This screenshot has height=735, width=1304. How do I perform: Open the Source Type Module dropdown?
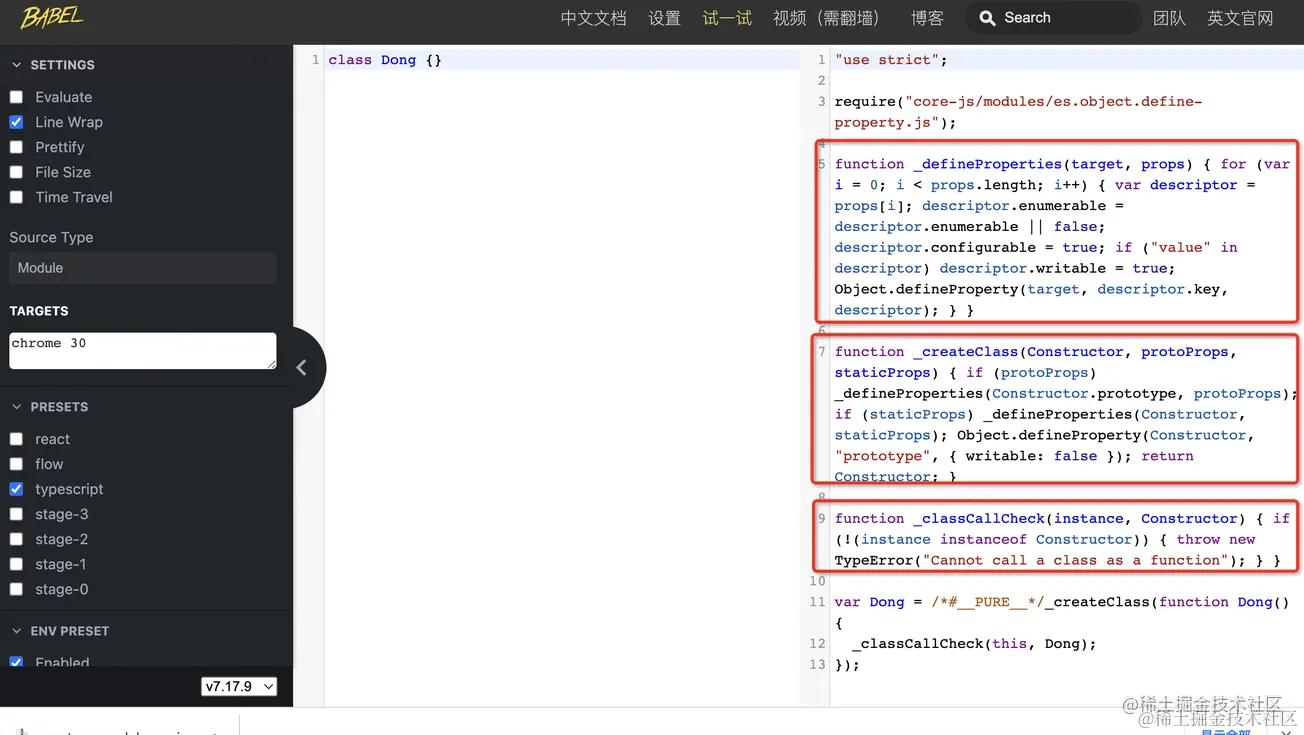pos(142,268)
